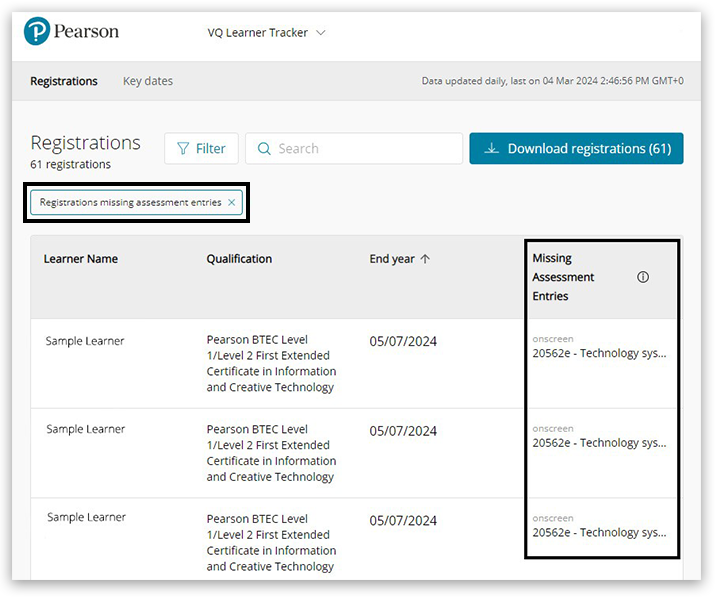Image resolution: width=719 pixels, height=598 pixels.
Task: Select the Registrations tab
Action: pos(64,81)
